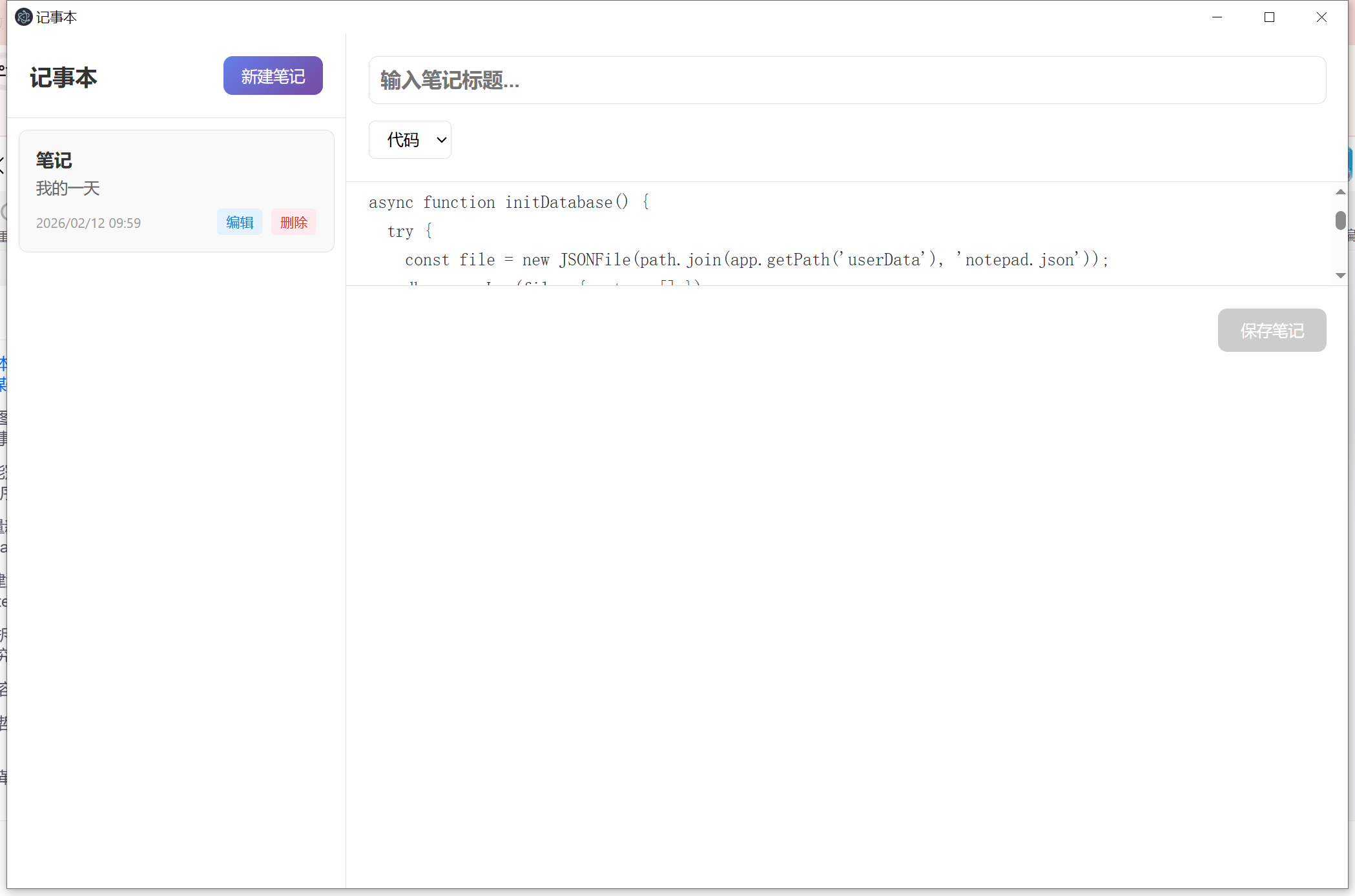Click the note title input field
The height and width of the screenshot is (896, 1355).
click(847, 80)
